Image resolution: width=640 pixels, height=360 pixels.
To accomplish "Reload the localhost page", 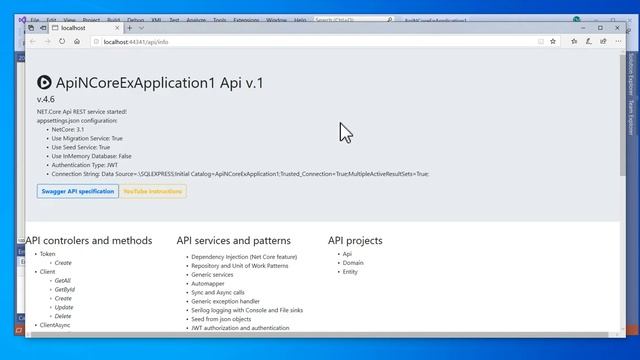I will (62, 42).
